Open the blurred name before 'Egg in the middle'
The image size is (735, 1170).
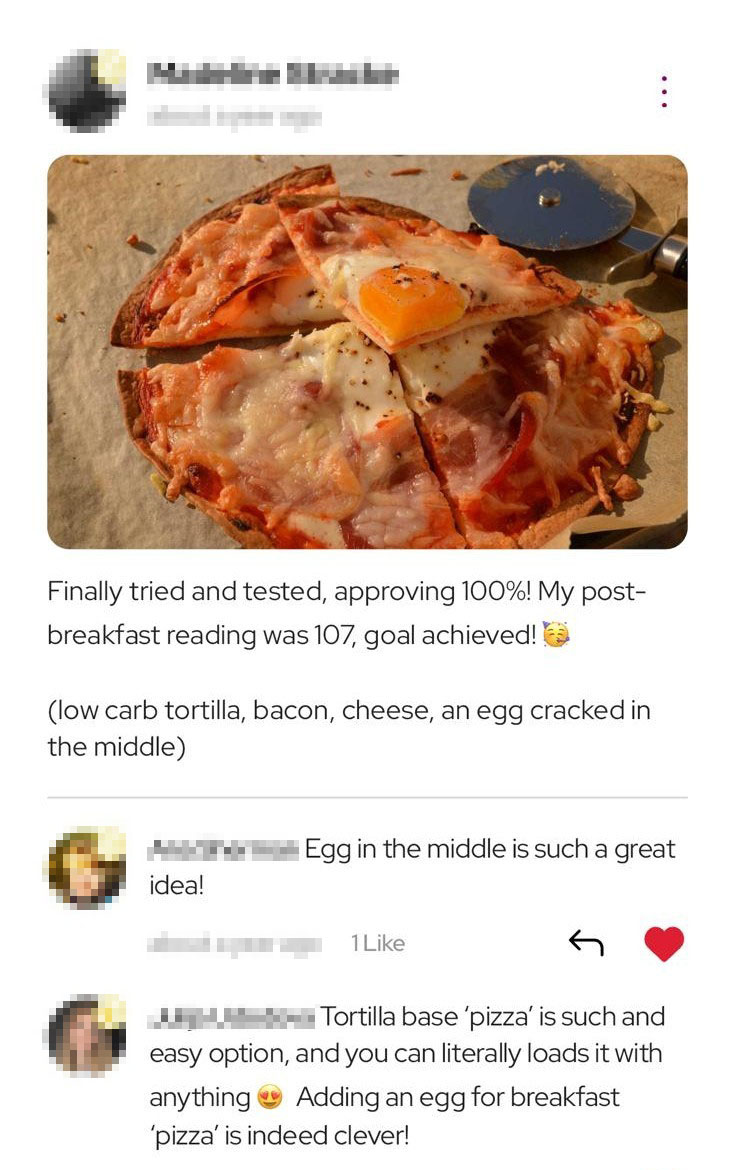224,849
